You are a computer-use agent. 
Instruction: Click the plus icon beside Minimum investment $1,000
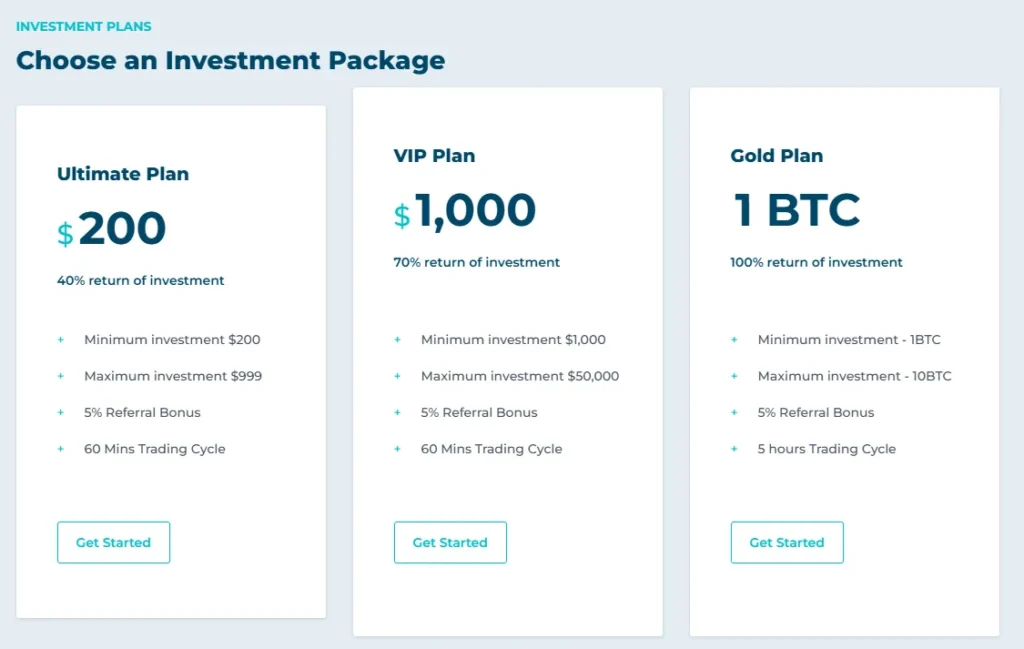(x=399, y=340)
